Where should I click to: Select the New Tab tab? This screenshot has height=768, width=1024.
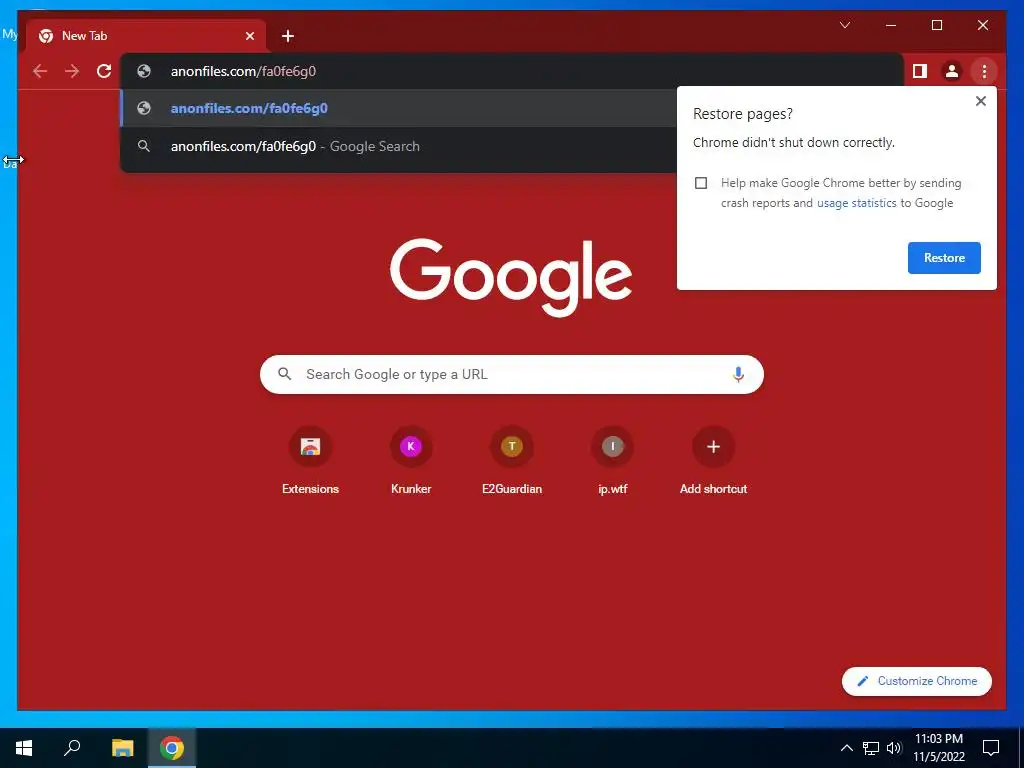coord(146,36)
